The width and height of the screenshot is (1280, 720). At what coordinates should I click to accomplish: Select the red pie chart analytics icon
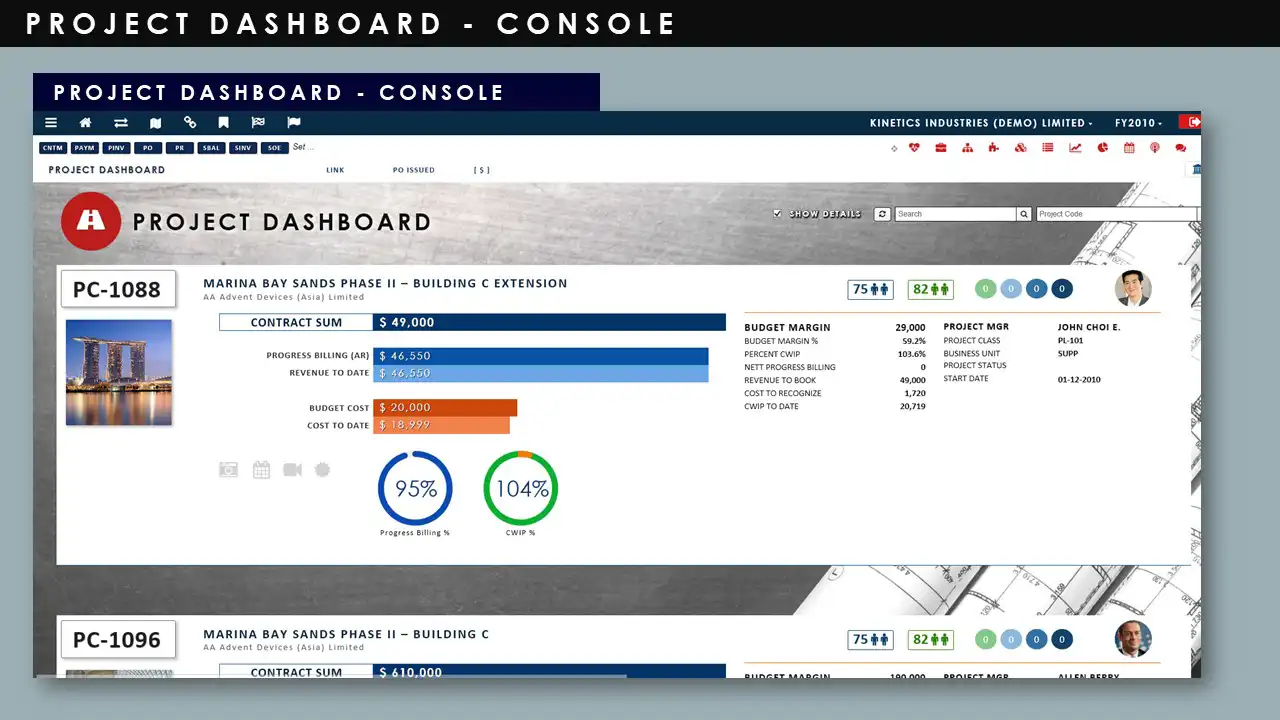(x=1102, y=147)
